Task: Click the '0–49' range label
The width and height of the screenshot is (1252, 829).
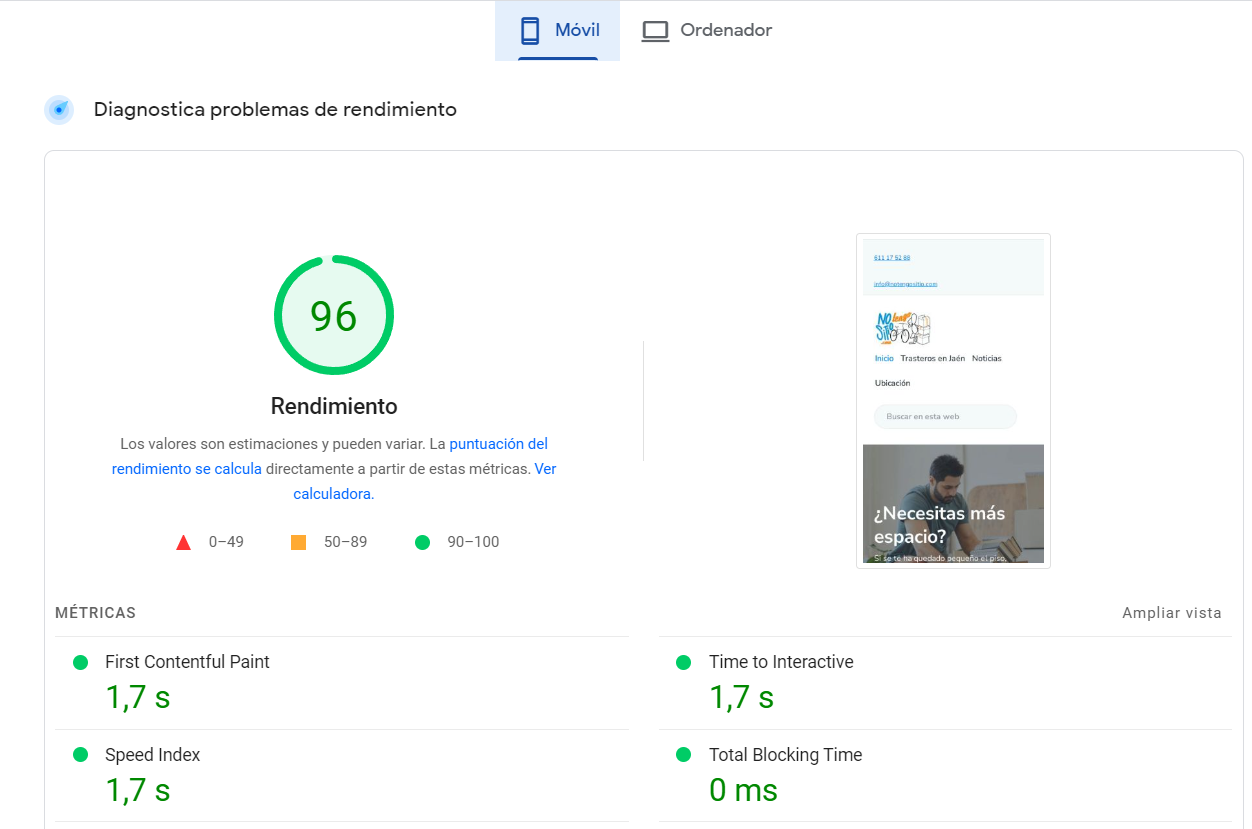Action: pyautogui.click(x=226, y=542)
